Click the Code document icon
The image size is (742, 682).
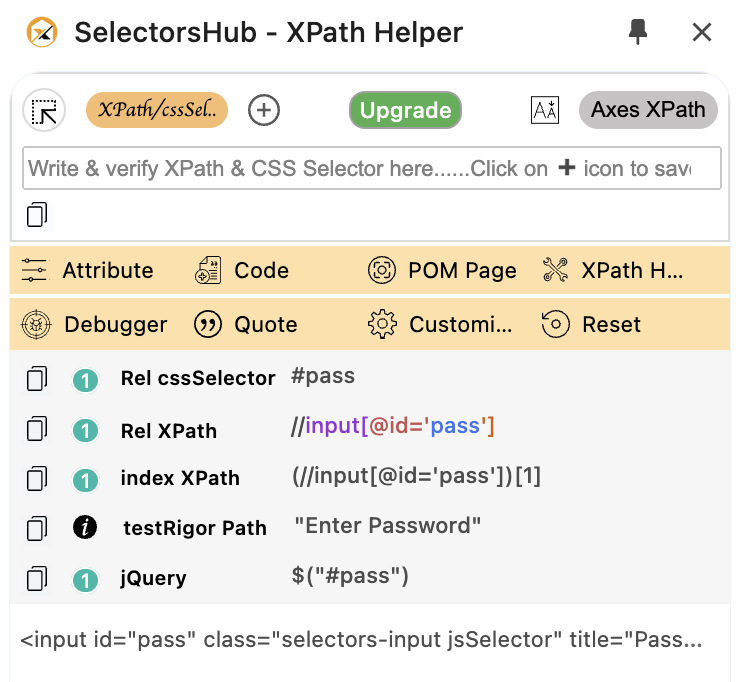tap(208, 270)
